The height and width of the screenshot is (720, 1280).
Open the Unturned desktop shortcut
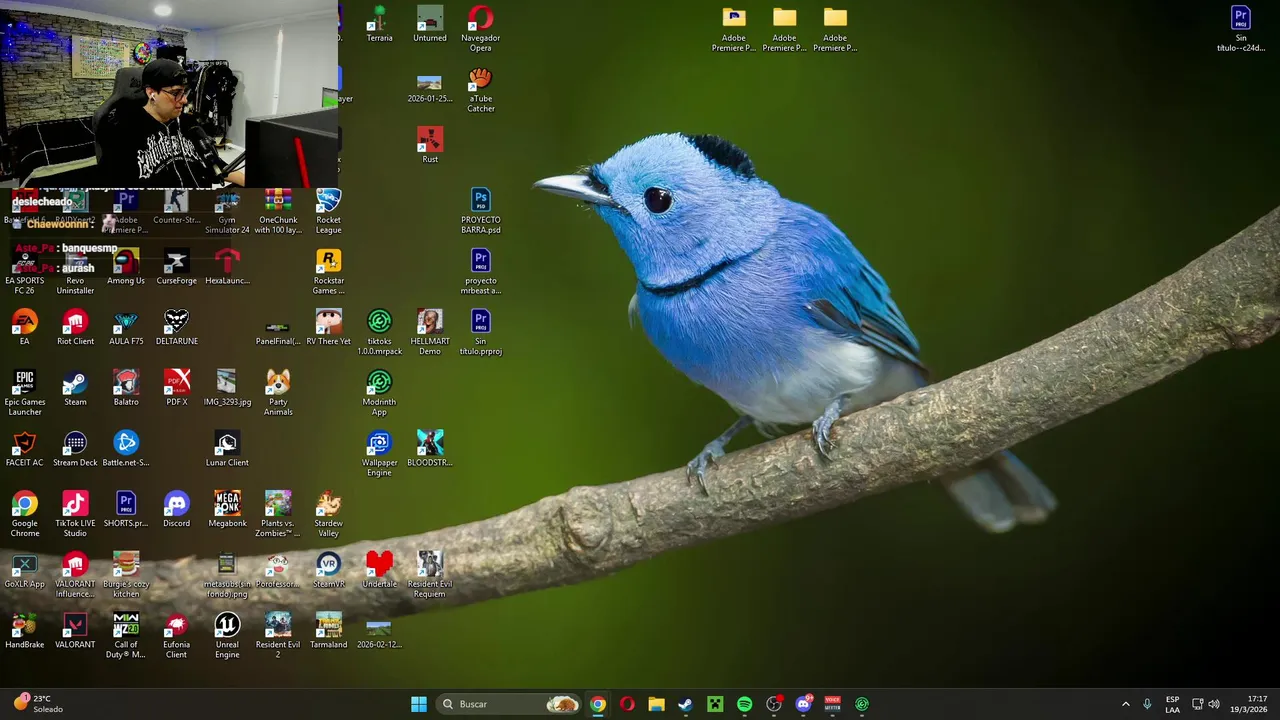430,24
